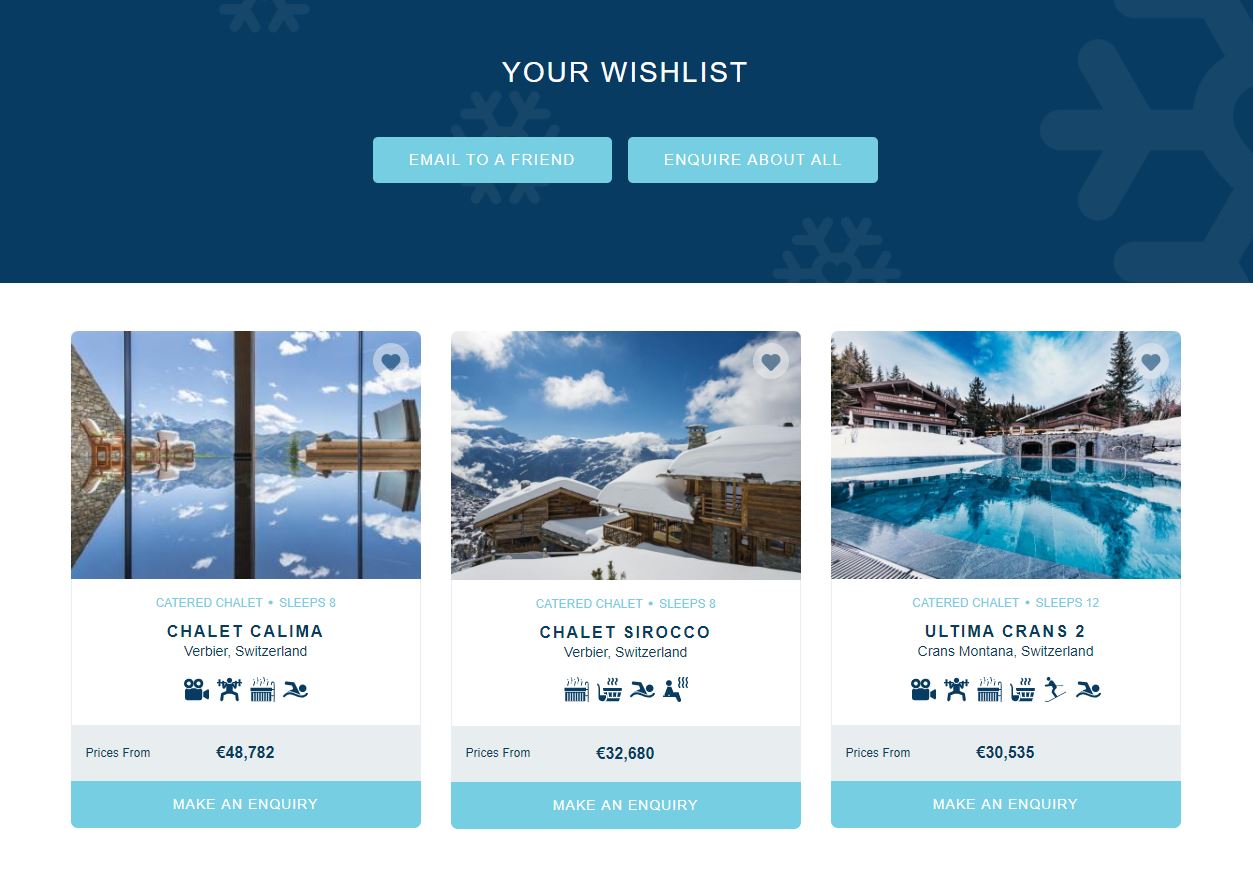Open the Ultima Crans 2 title link
The width and height of the screenshot is (1253, 875).
click(1006, 631)
